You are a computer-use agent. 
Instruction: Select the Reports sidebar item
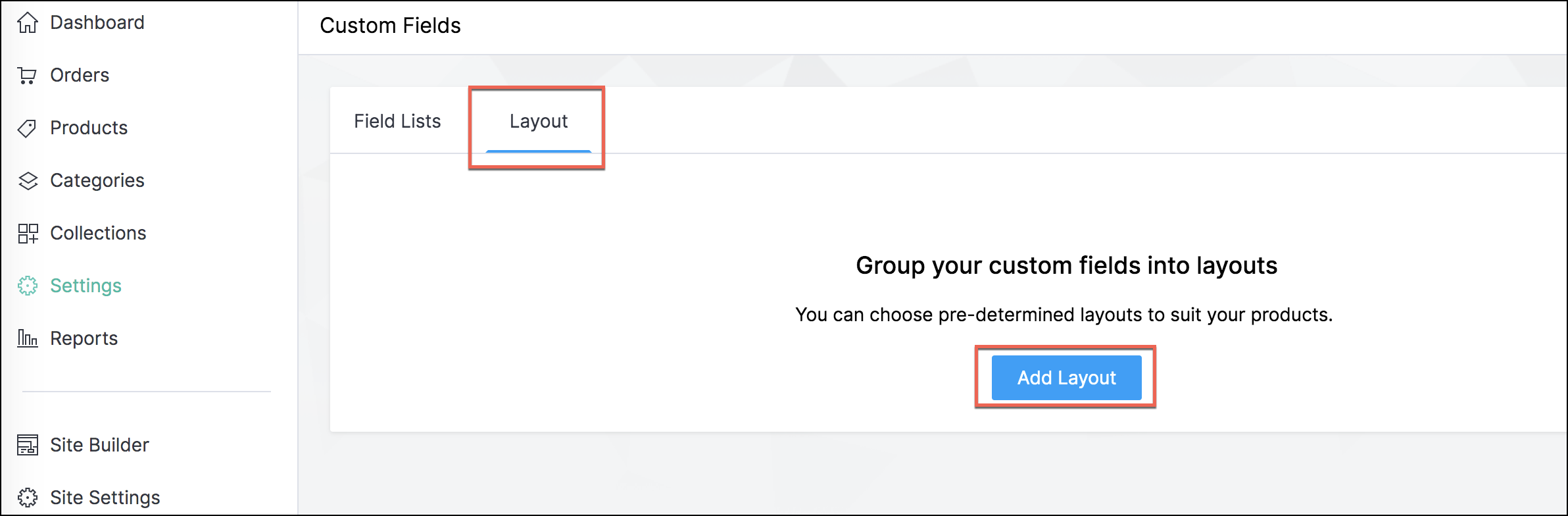pos(84,338)
